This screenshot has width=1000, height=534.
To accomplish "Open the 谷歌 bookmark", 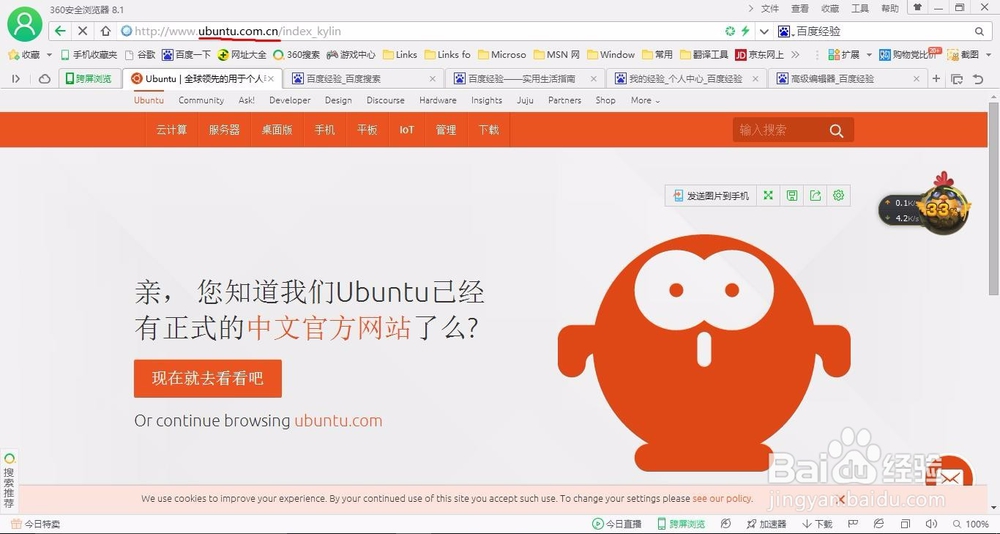I will [x=140, y=55].
